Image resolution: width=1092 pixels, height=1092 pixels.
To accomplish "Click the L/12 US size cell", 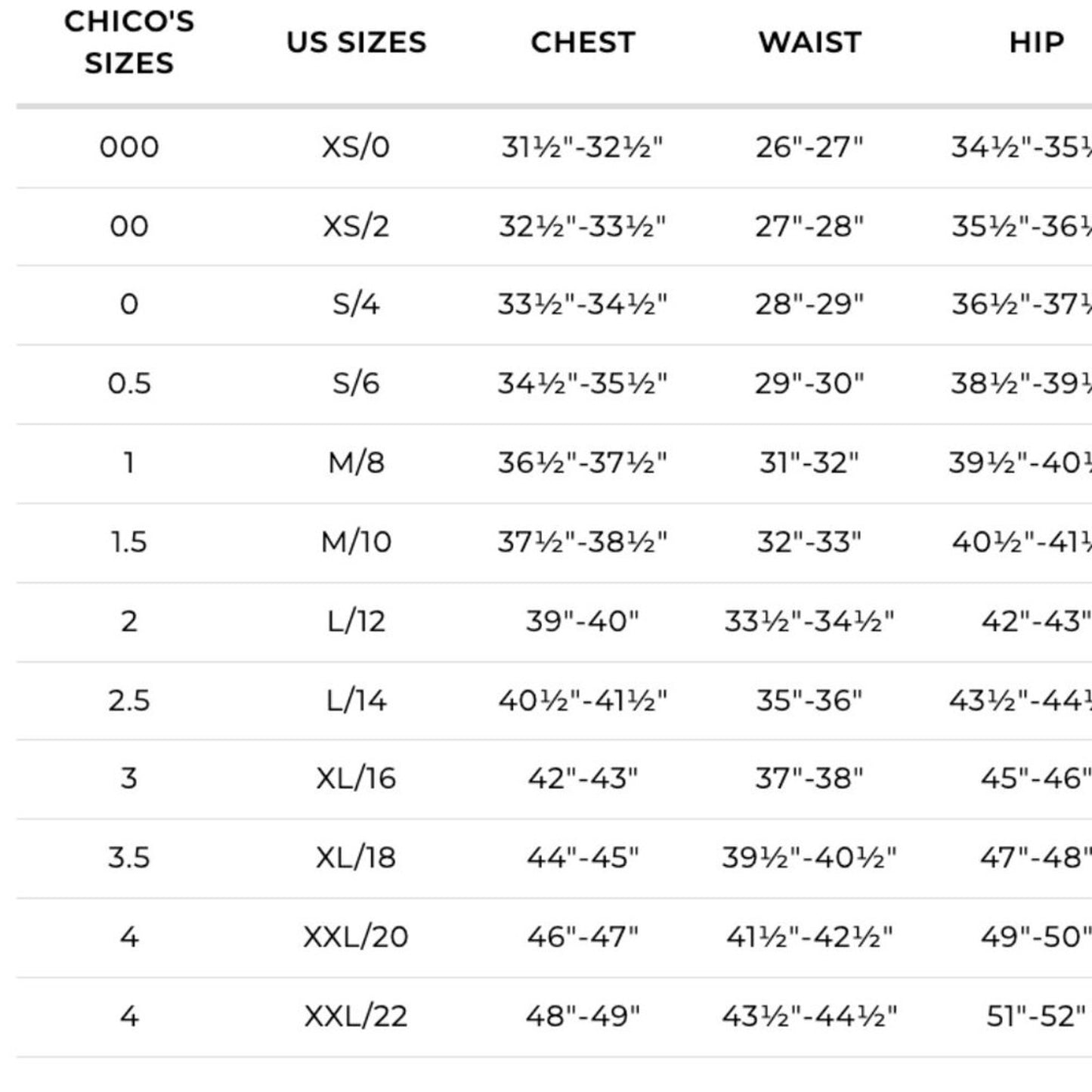I will click(x=356, y=621).
